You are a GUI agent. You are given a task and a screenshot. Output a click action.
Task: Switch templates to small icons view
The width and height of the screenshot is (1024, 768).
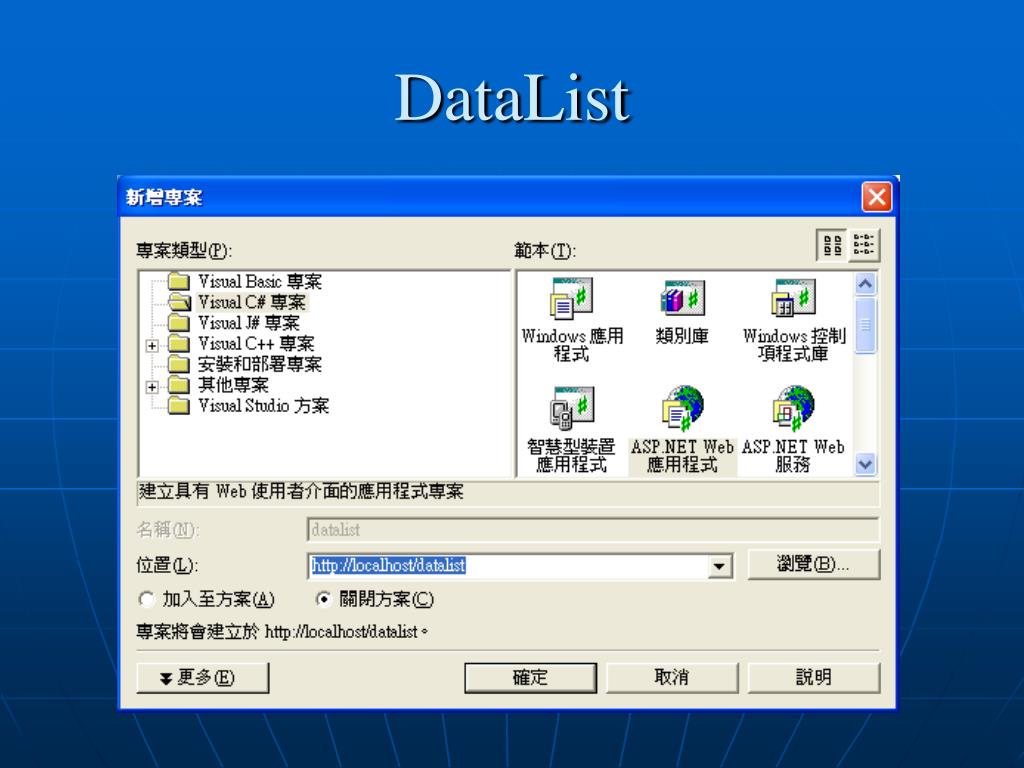pyautogui.click(x=863, y=246)
